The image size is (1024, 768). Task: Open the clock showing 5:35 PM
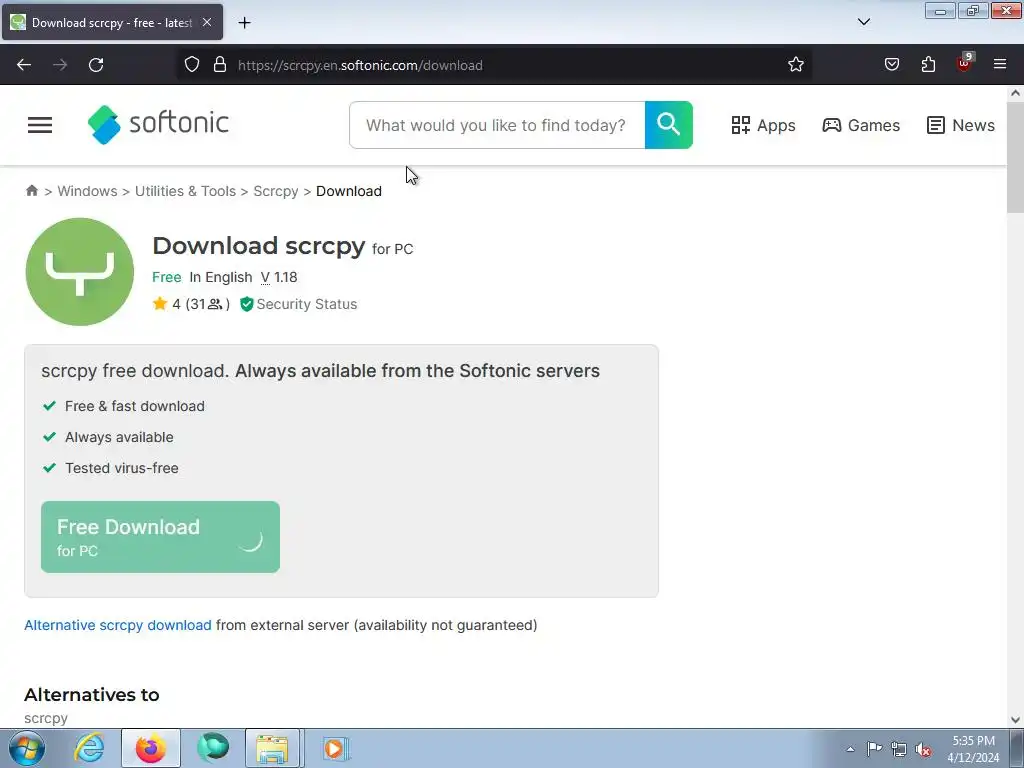pyautogui.click(x=973, y=749)
